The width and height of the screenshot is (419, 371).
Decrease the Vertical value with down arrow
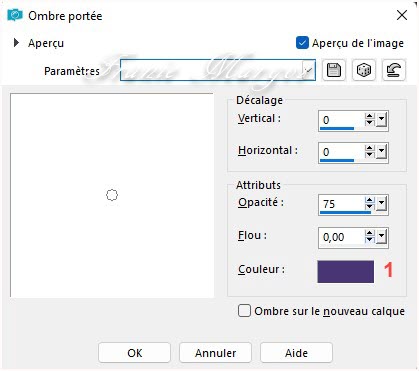(x=370, y=123)
